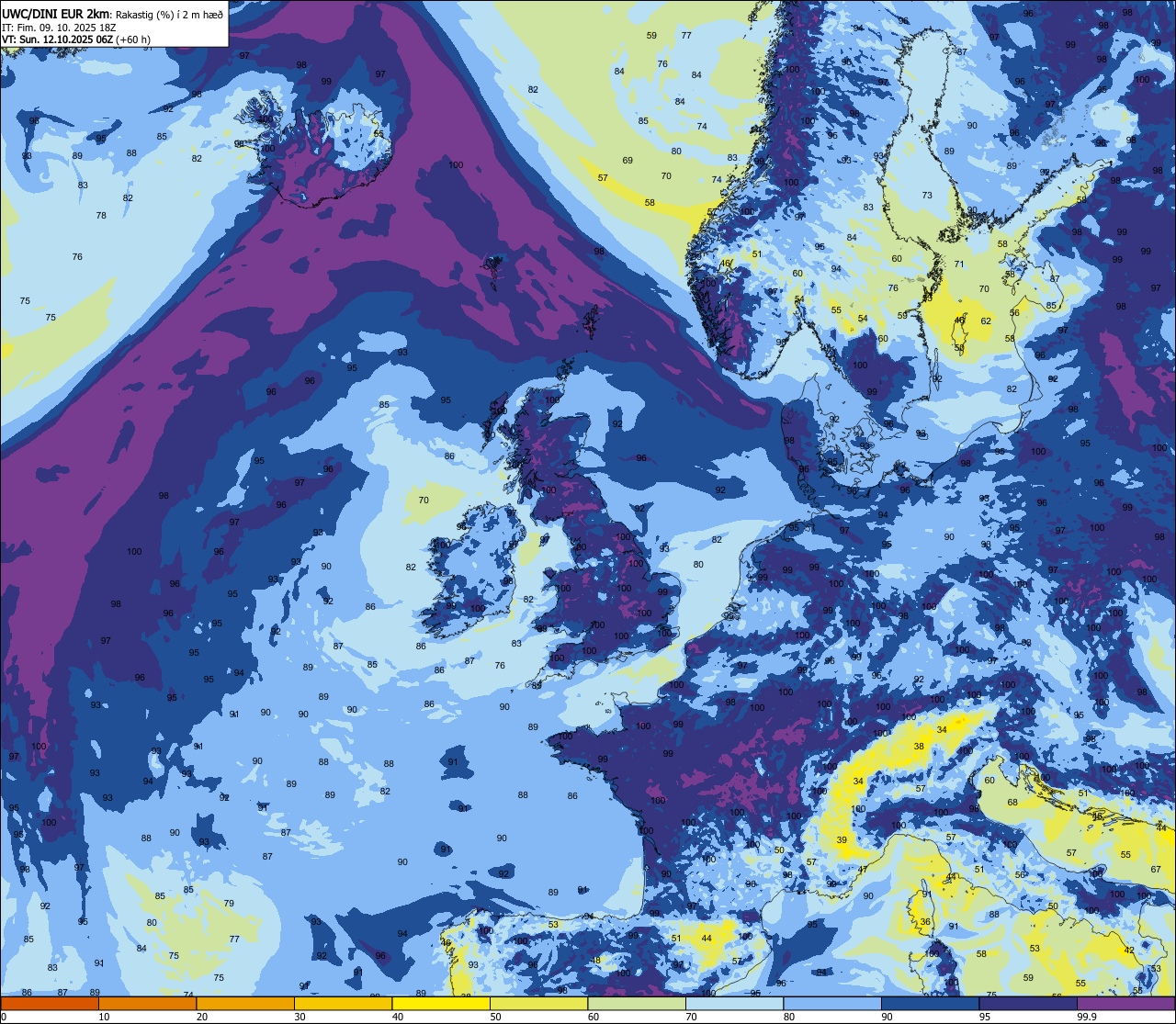Screen dimensions: 1176x1024
Task: Click the humidity value '68' over the northern Adriatic
Action: (x=1012, y=803)
